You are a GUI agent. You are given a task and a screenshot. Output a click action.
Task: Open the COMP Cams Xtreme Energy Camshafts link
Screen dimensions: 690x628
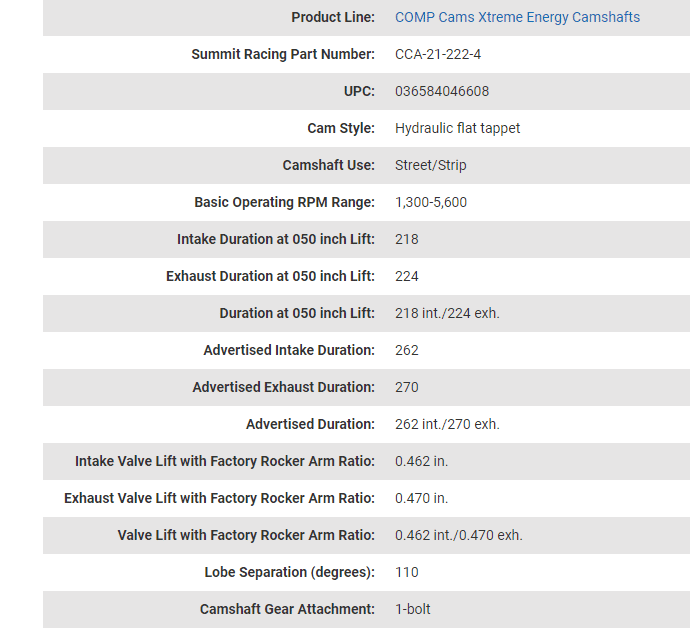pos(517,17)
